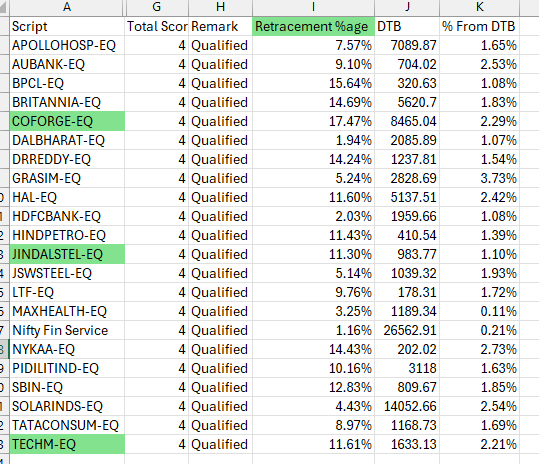This screenshot has width=539, height=464.
Task: Click retracement value 7.57%
Action: 313,45
